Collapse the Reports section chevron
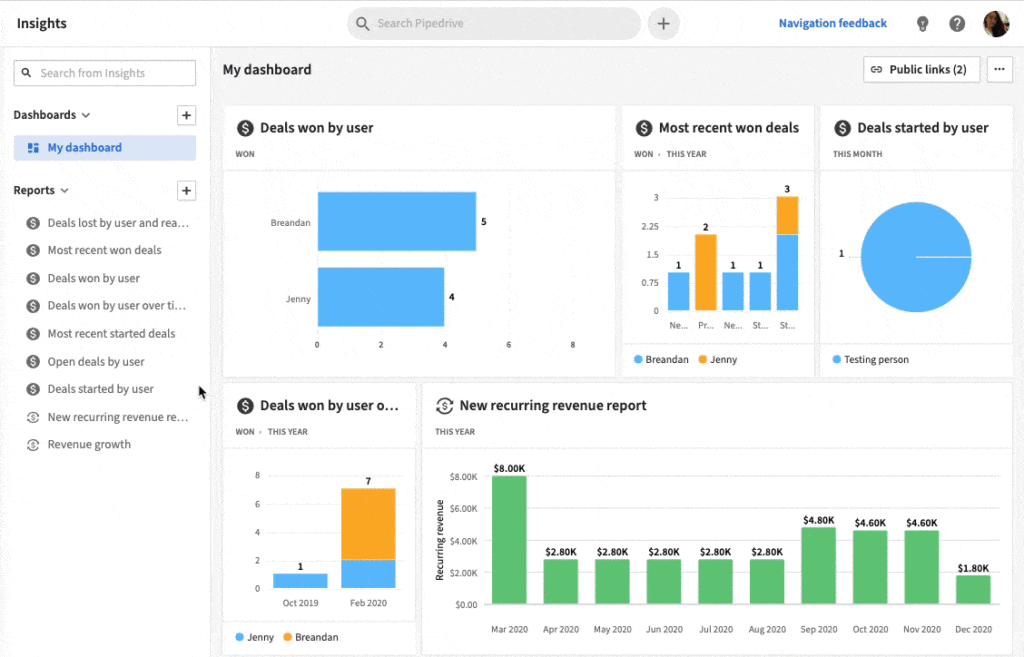1024x657 pixels. [x=65, y=191]
